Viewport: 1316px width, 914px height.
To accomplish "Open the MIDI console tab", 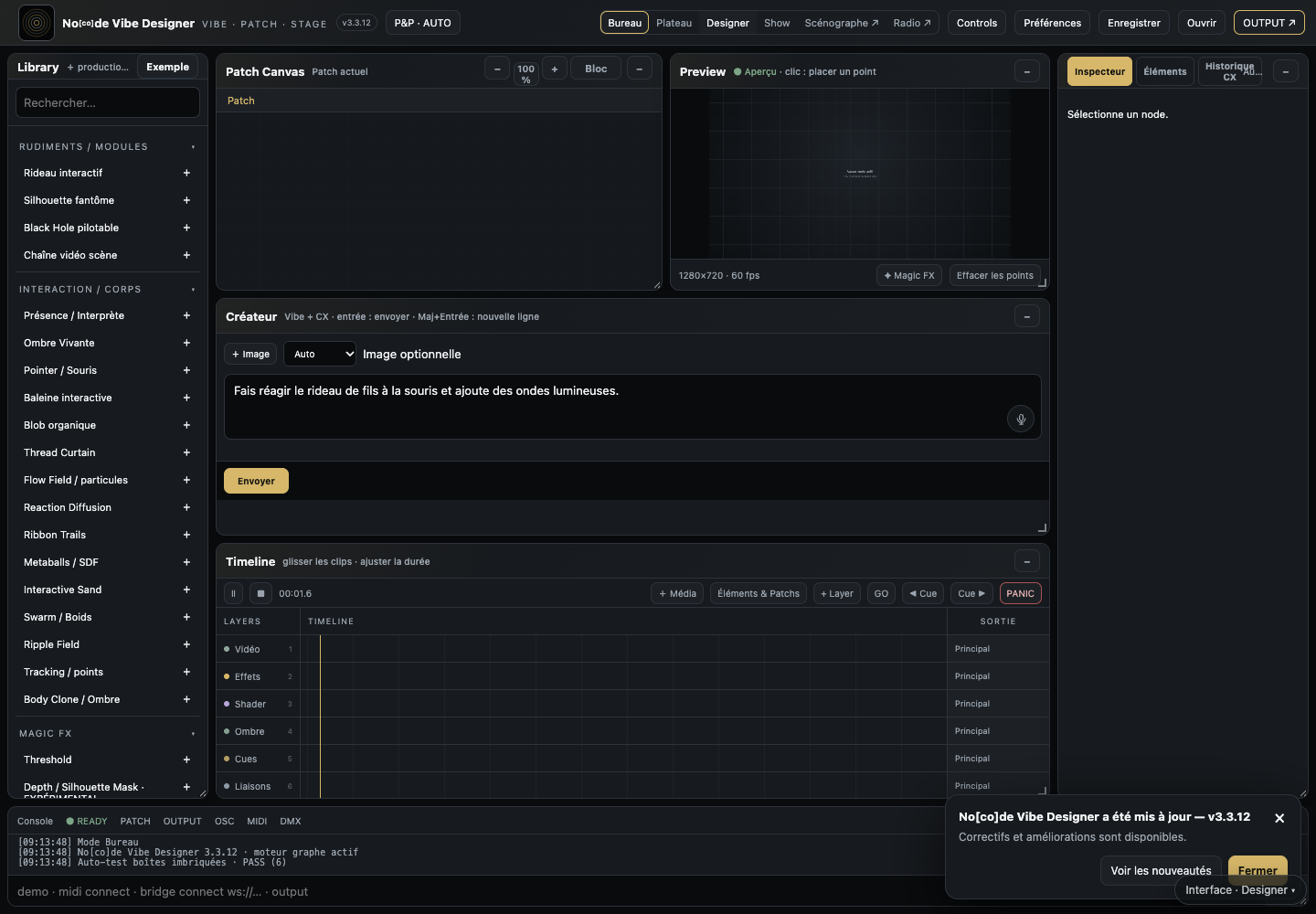I will [257, 821].
